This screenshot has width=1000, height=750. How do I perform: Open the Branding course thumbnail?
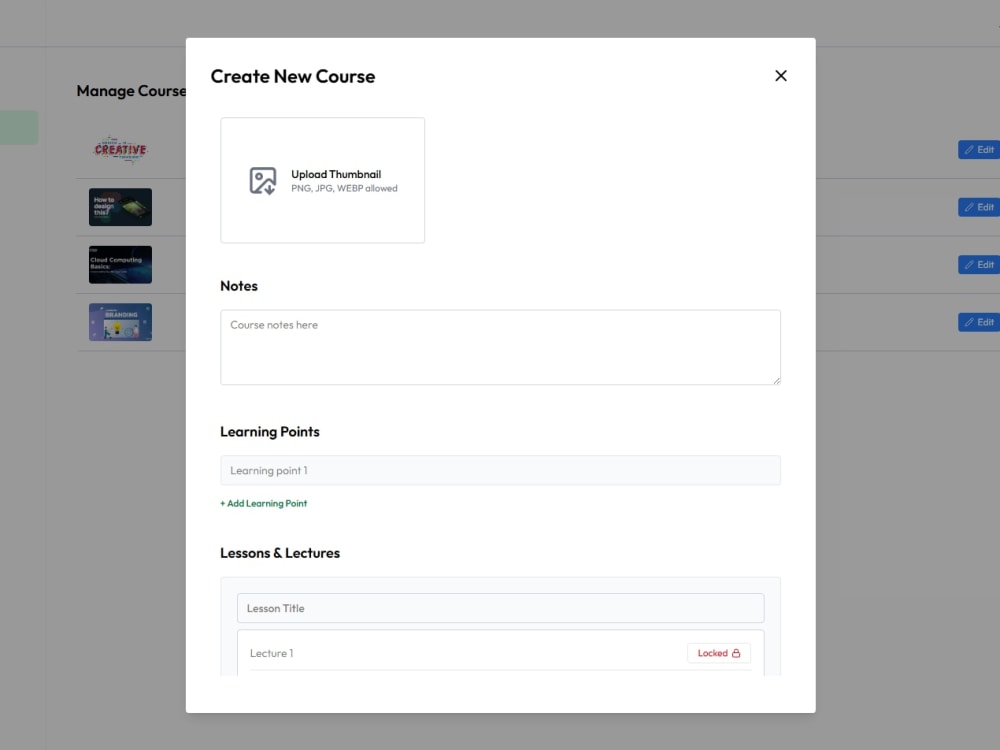(121, 322)
